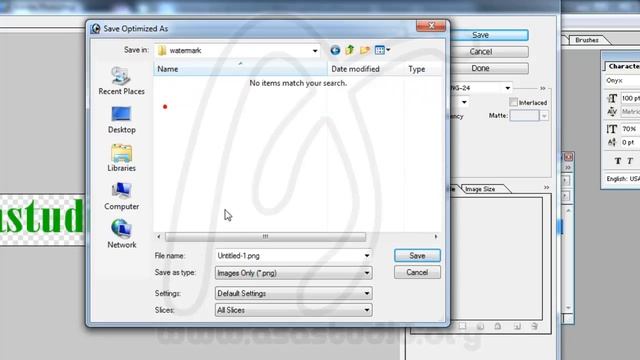Close the Save Optimized As dialog
The height and width of the screenshot is (360, 640).
tap(431, 26)
